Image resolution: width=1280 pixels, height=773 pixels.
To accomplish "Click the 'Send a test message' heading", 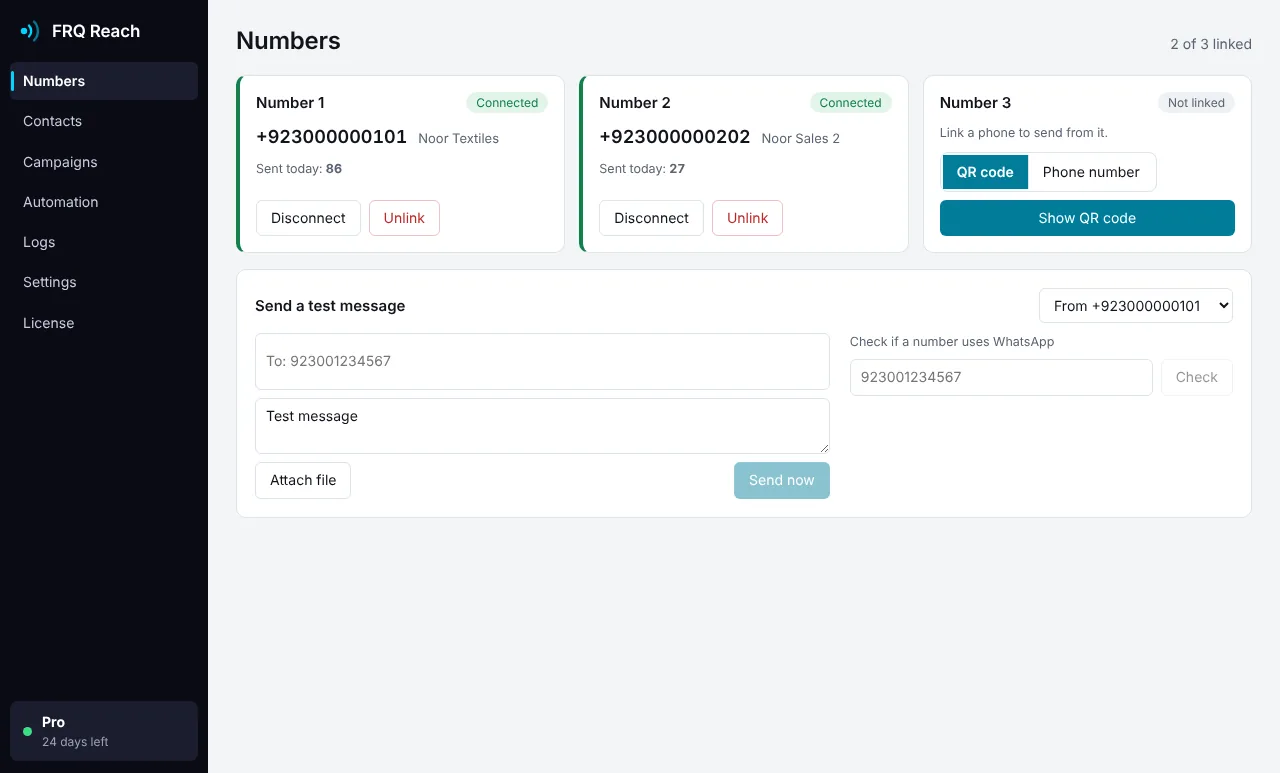I will pos(330,306).
